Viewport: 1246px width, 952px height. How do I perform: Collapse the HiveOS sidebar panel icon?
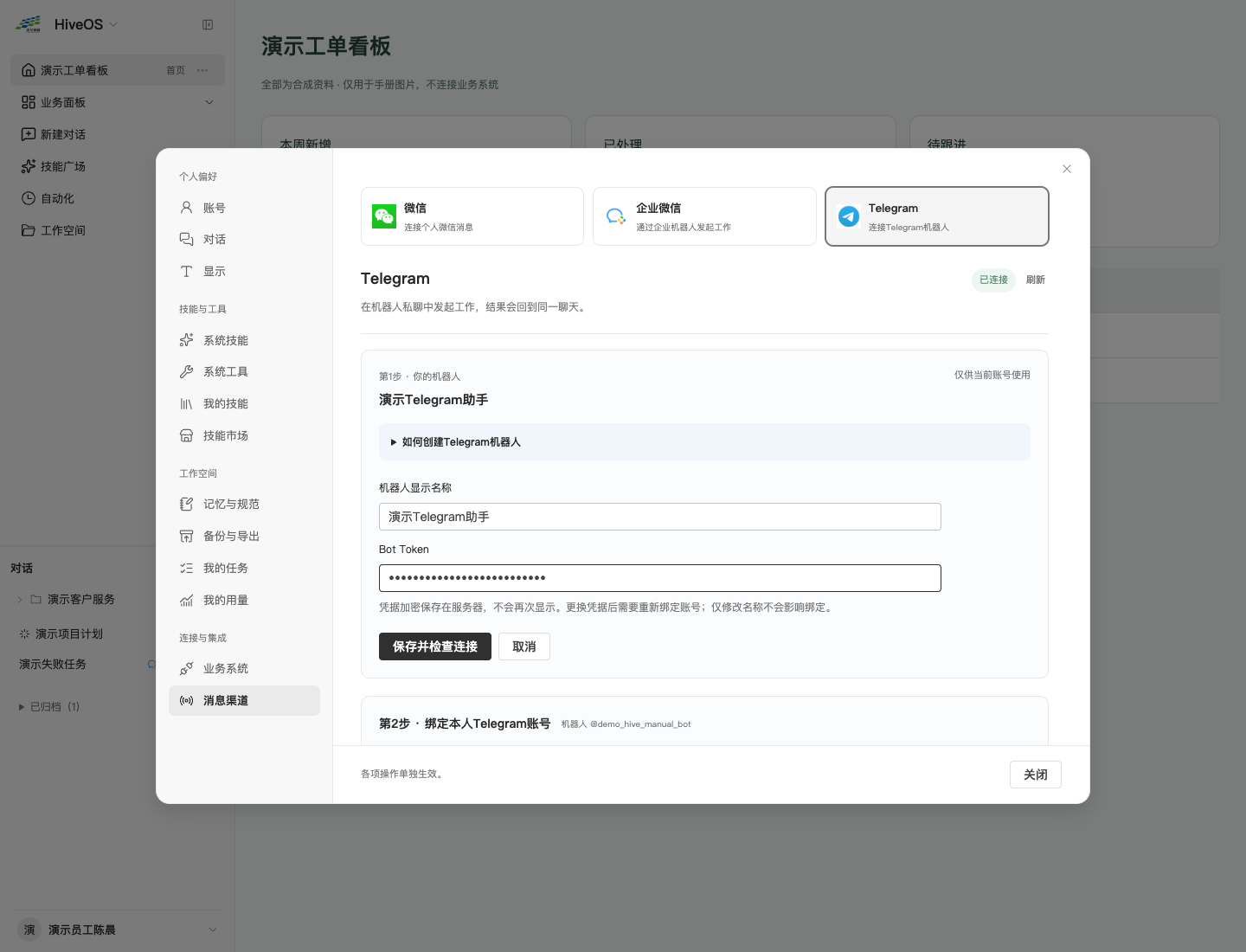(208, 24)
